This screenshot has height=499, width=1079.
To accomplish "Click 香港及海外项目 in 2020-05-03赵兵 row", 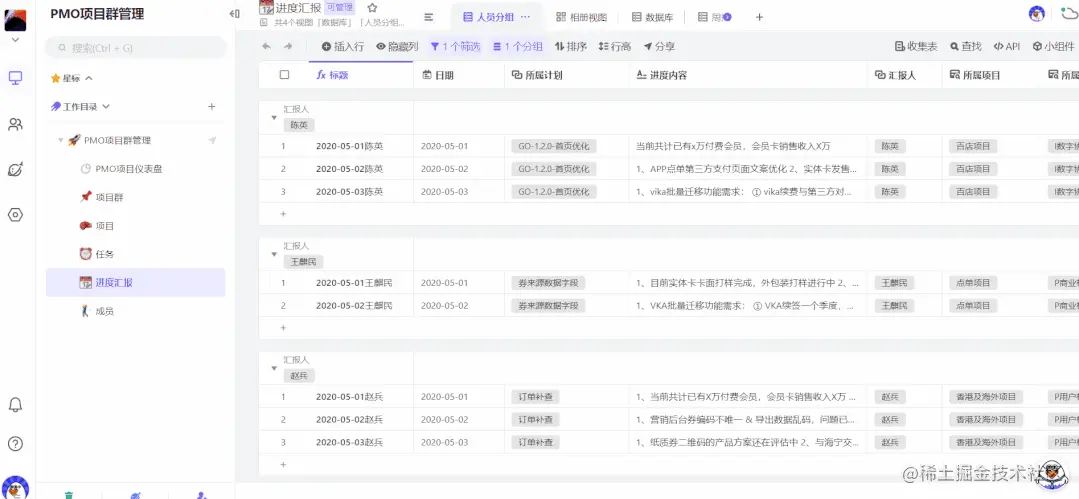I will pos(985,442).
